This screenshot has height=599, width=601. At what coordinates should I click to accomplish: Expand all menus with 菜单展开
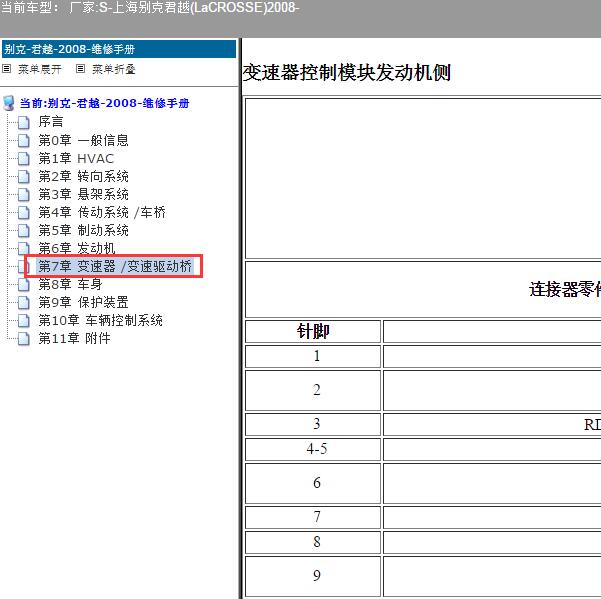click(40, 69)
